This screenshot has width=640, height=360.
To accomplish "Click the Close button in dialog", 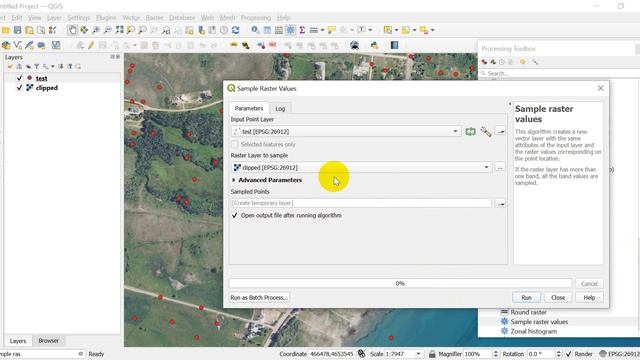I will (558, 298).
